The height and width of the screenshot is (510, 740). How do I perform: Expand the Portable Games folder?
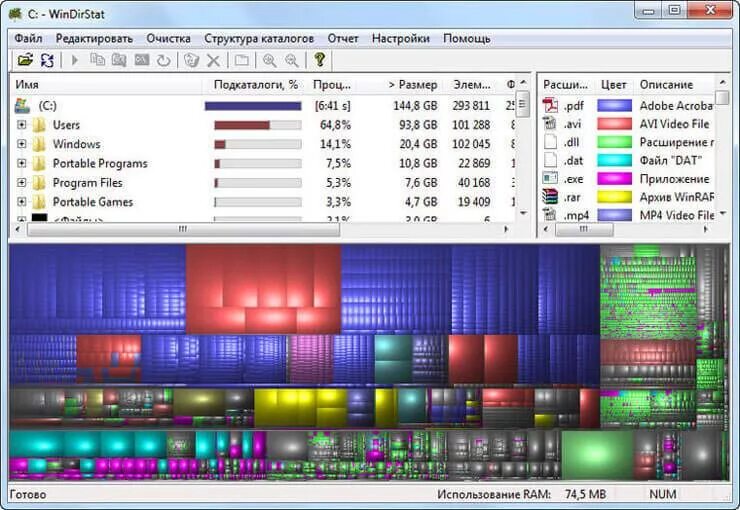[22, 202]
